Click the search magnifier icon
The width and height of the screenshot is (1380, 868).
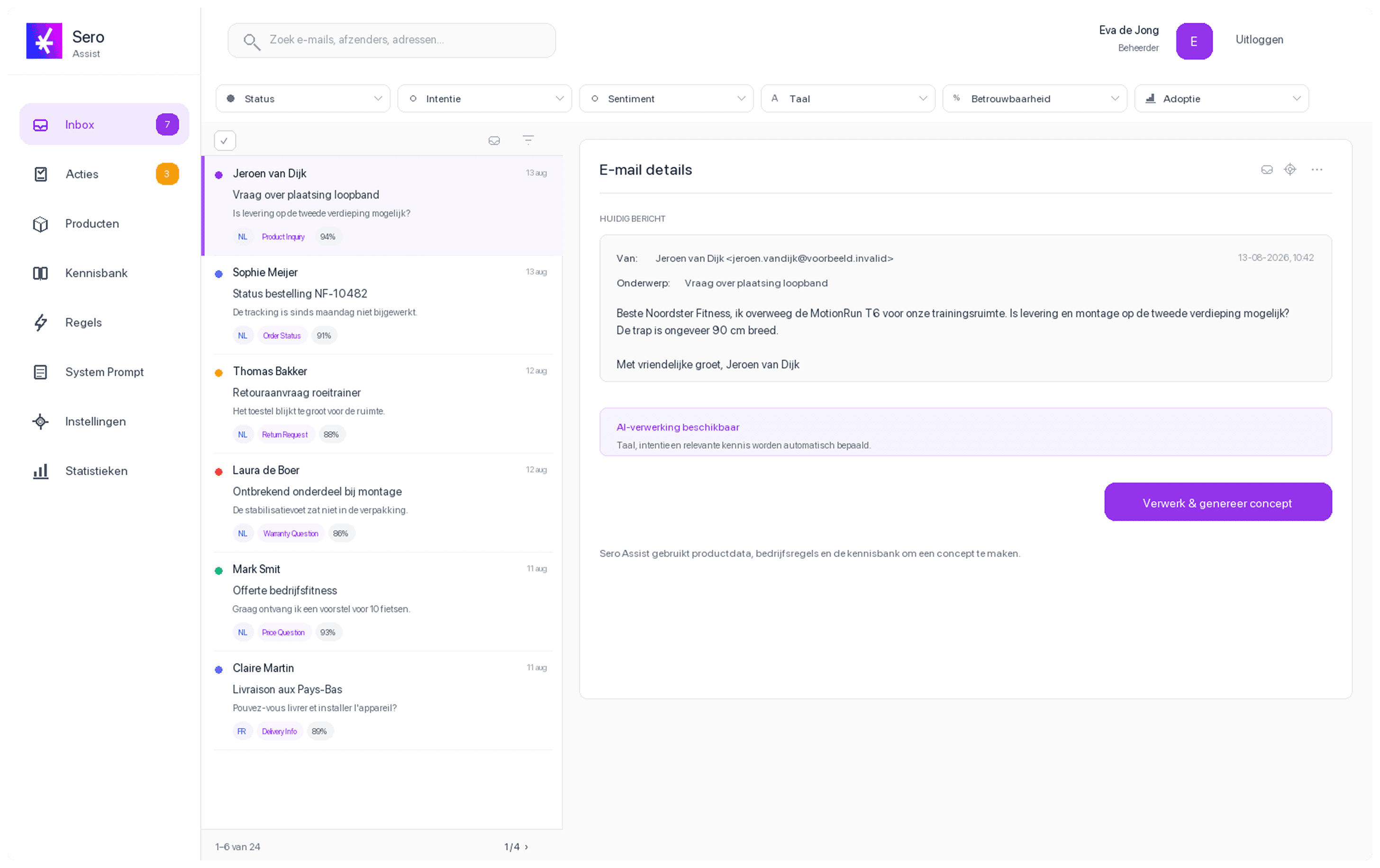252,41
